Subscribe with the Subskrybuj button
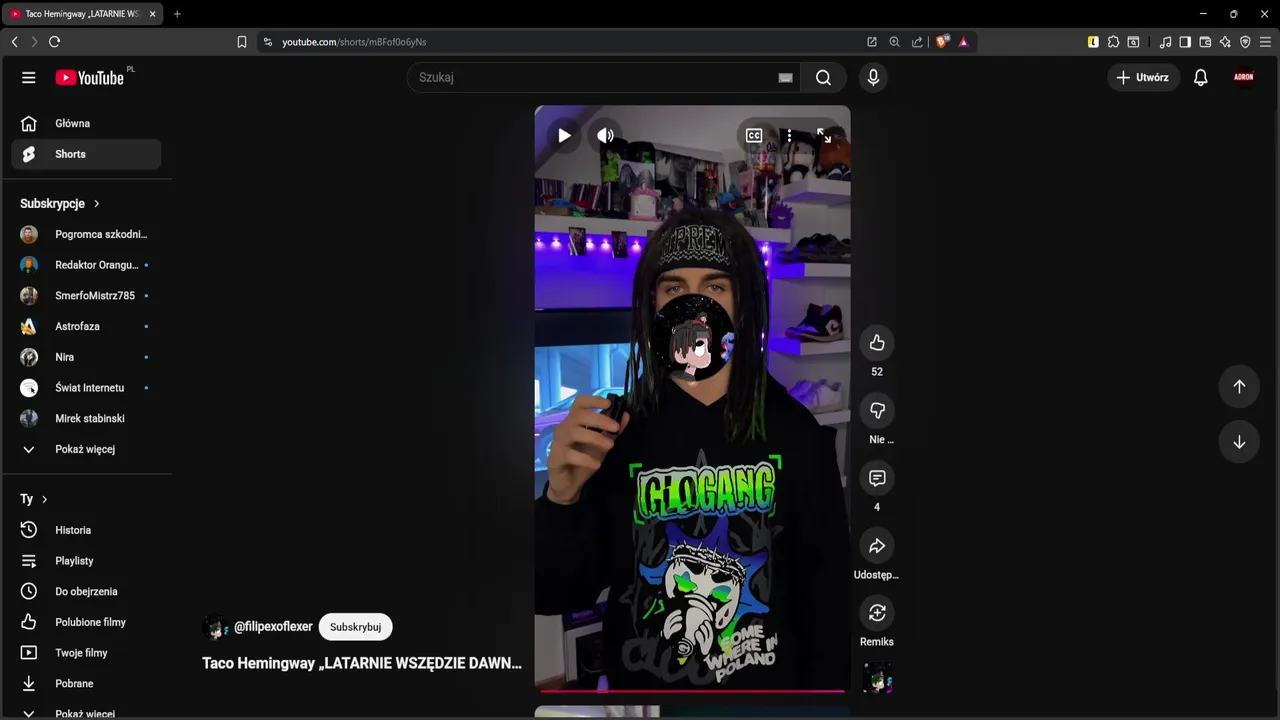The width and height of the screenshot is (1280, 720). pos(355,627)
